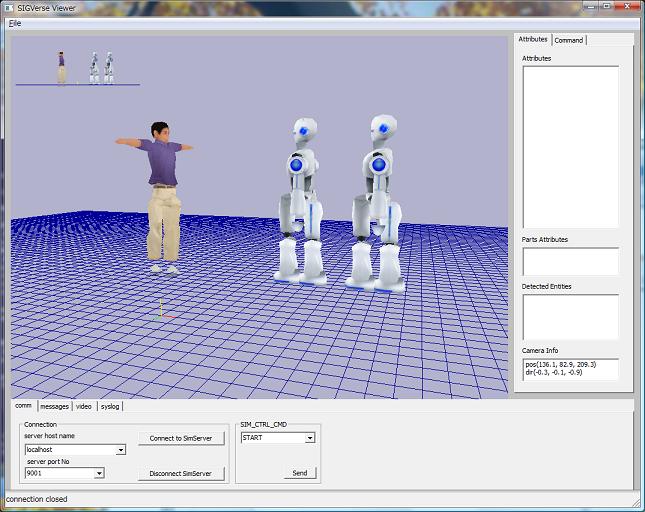Click the SIGVerse Viewer title bar icon
Image resolution: width=645 pixels, height=512 pixels.
9,7
